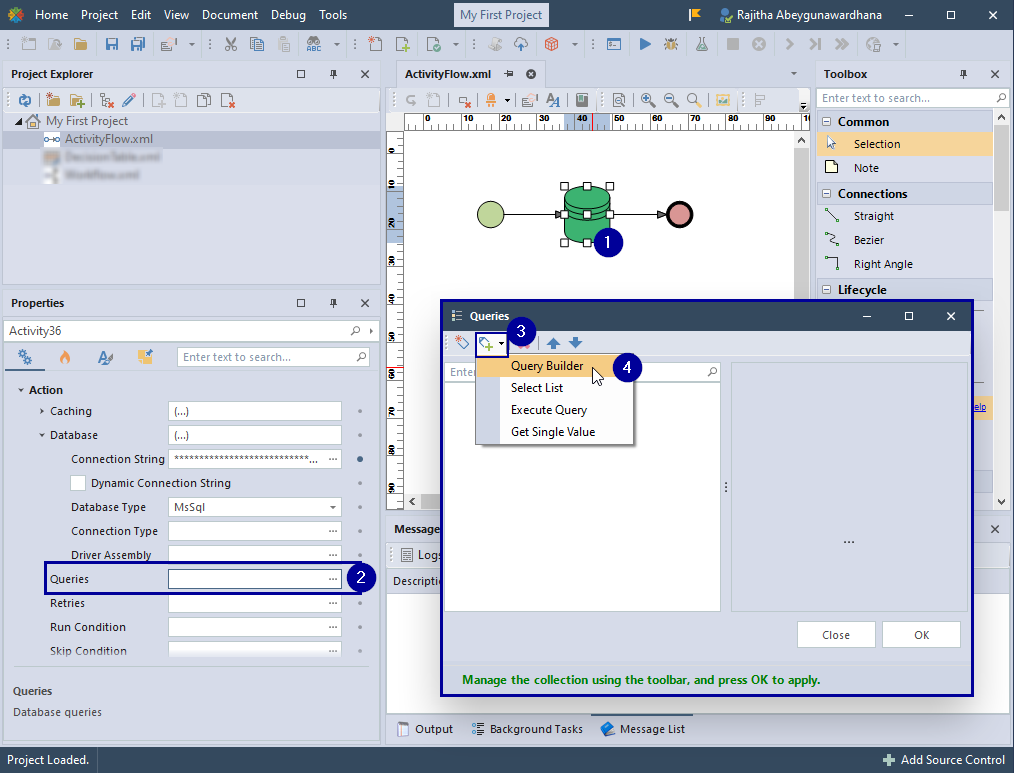Click OK in Queries dialog
The image size is (1014, 773).
[x=921, y=635]
